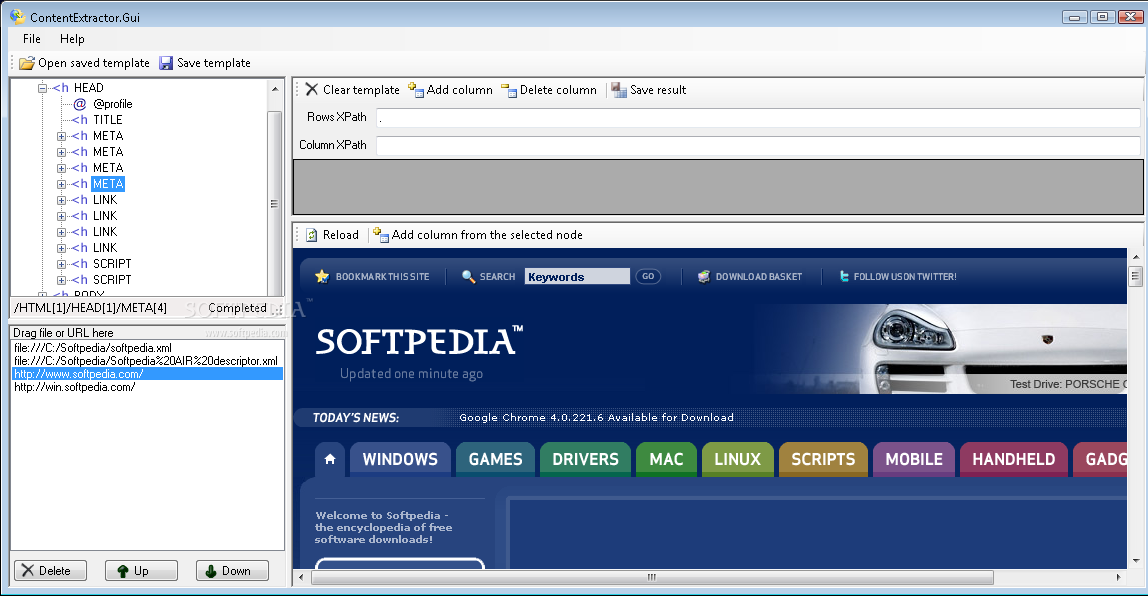Screen dimensions: 1148x596
Task: Add column from the selected node
Action: click(478, 234)
